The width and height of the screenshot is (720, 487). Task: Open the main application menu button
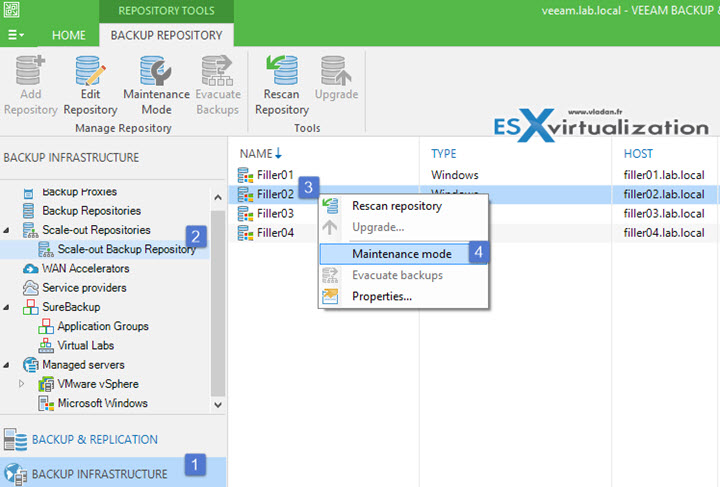tap(16, 35)
